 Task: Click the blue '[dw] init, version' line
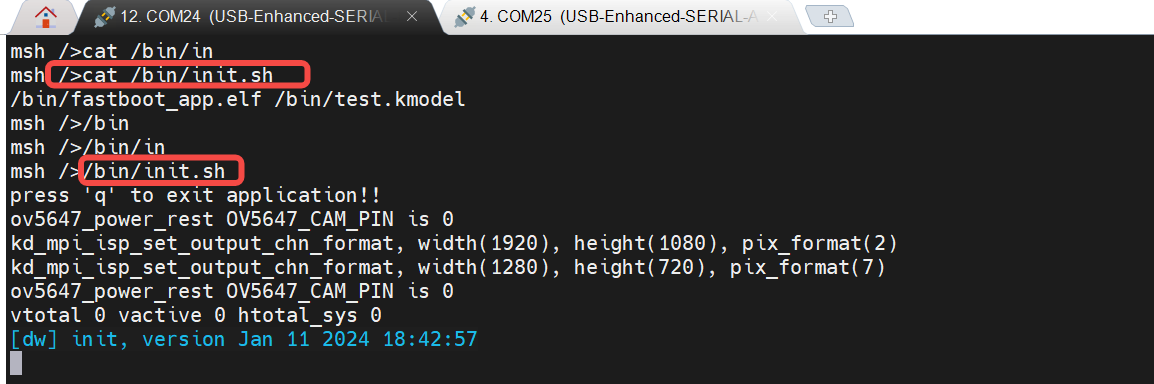point(244,339)
